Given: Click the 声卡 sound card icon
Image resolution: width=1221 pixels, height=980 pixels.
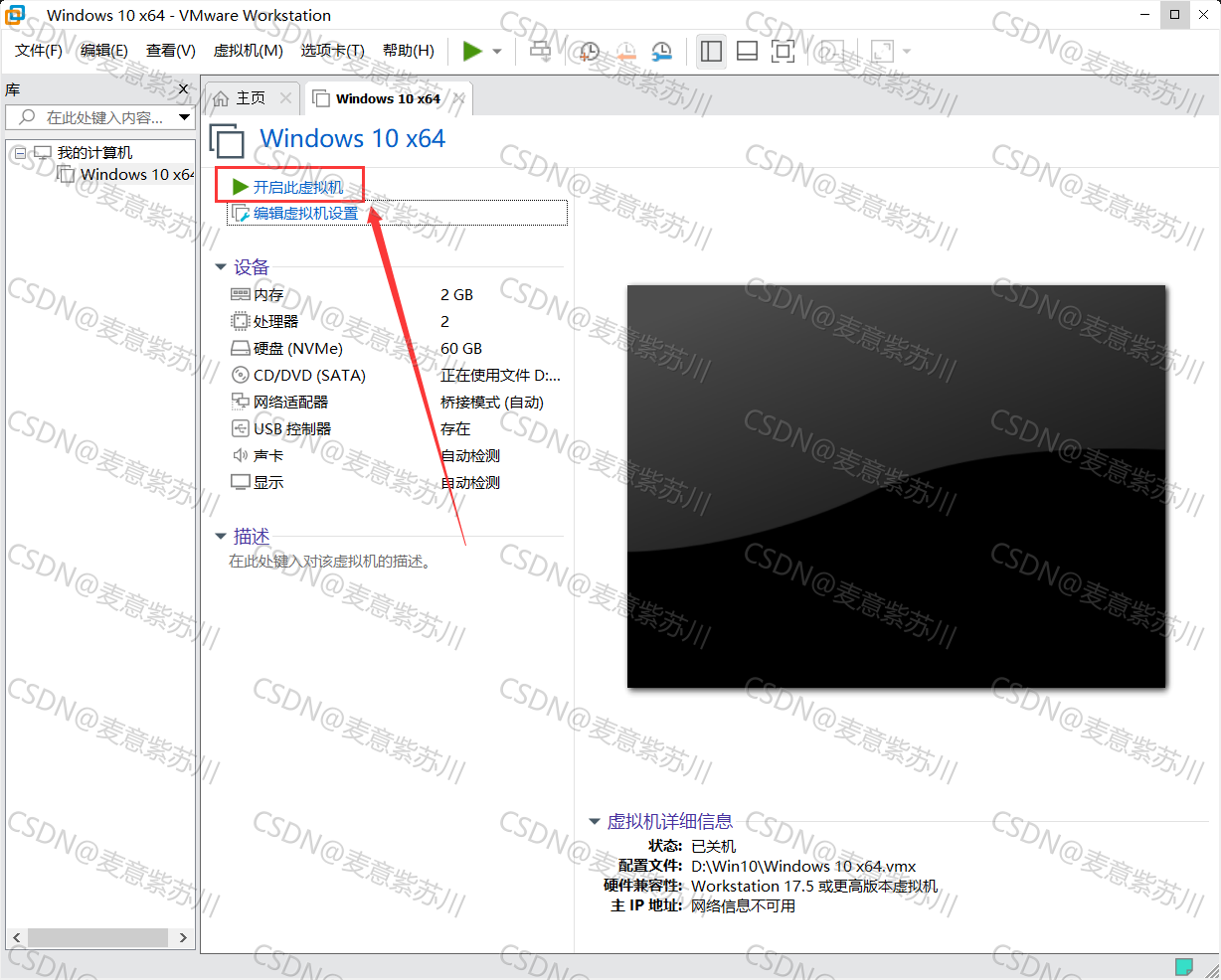Looking at the screenshot, I should [x=240, y=455].
